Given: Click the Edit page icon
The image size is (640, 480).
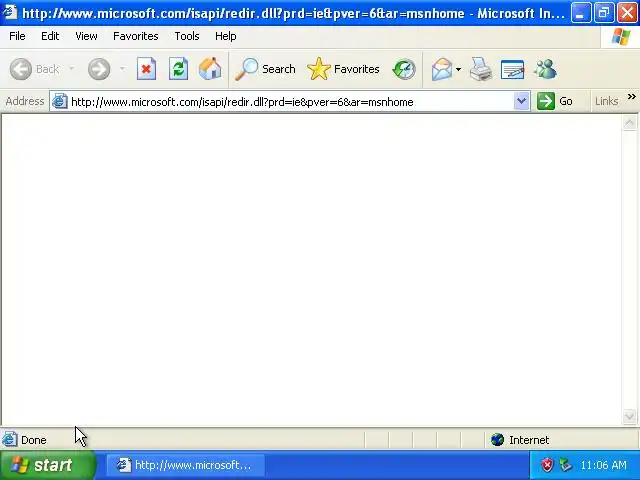Looking at the screenshot, I should 513,69.
